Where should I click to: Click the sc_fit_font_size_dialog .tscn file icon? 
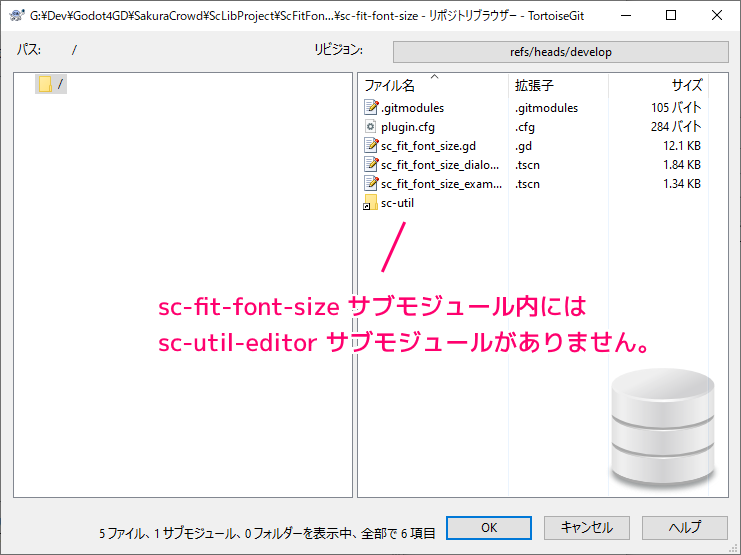coord(371,165)
